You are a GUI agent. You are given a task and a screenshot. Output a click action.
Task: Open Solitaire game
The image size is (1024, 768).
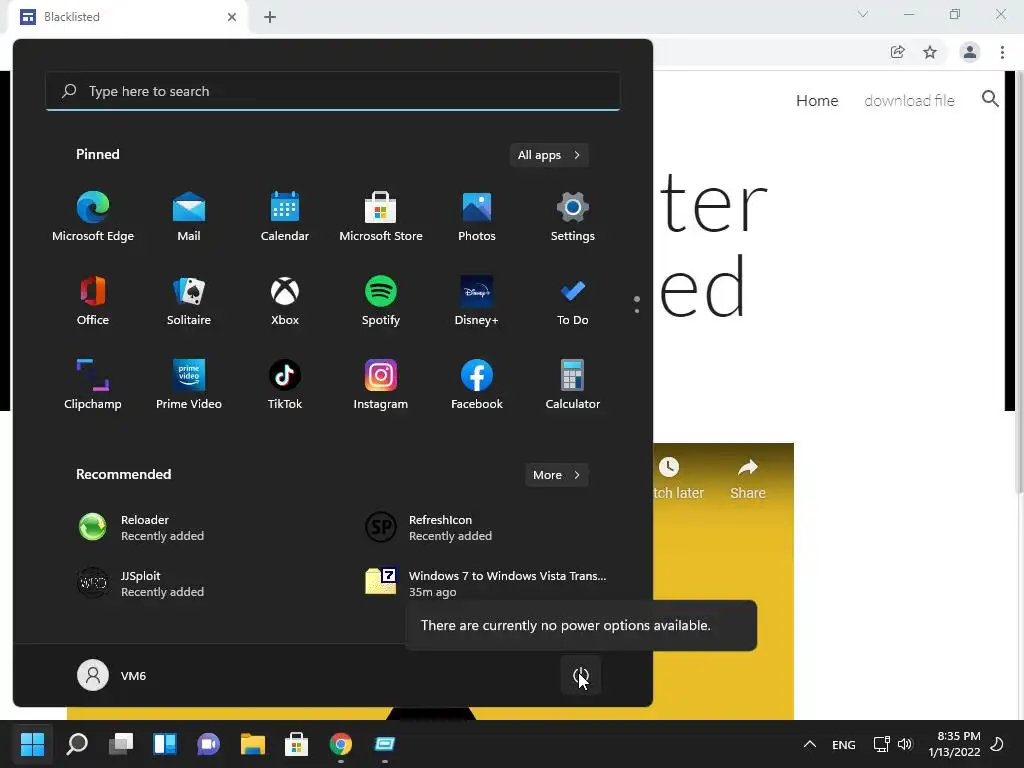coord(189,300)
